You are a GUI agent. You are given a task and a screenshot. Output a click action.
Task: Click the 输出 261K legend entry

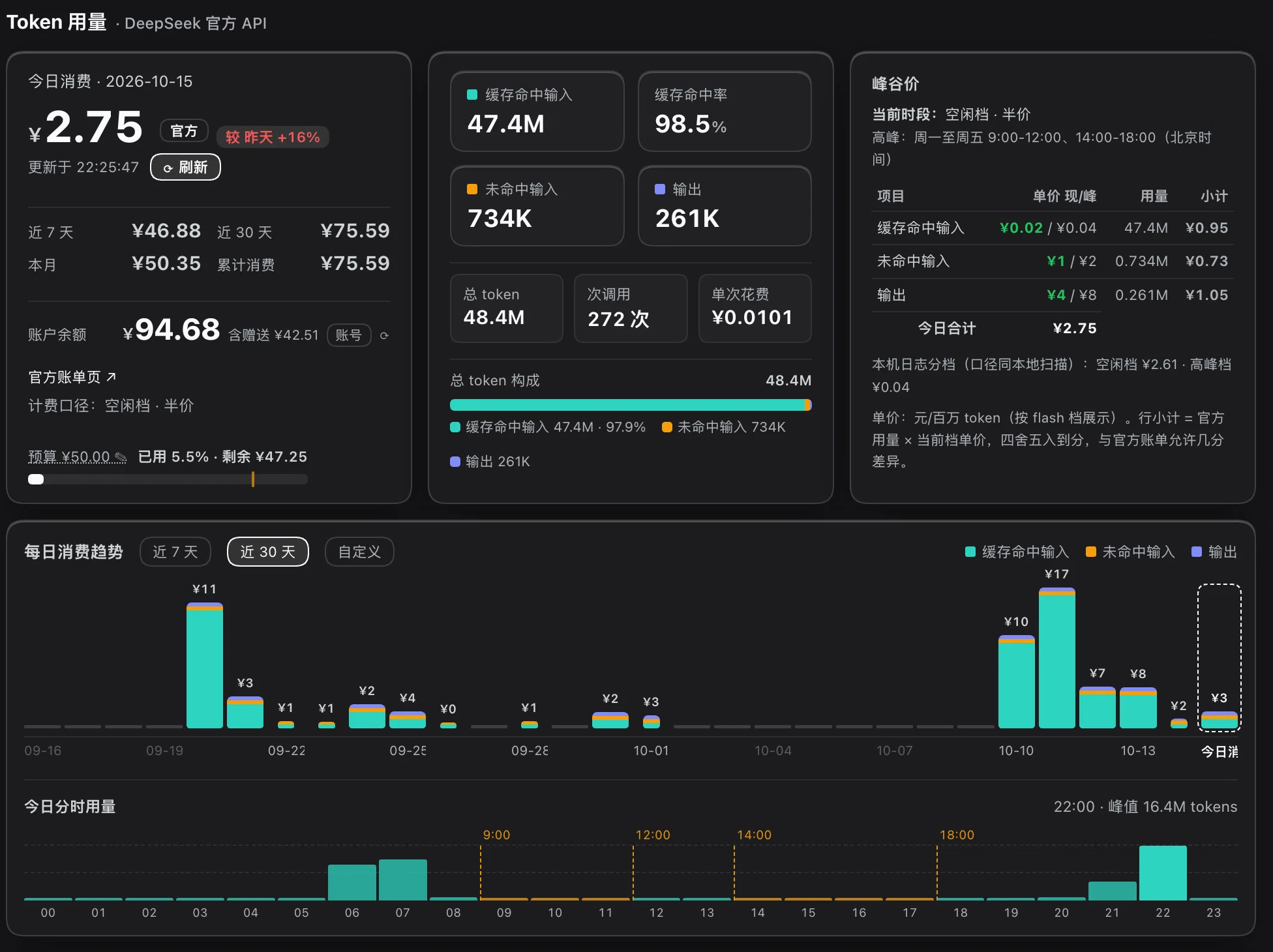490,462
